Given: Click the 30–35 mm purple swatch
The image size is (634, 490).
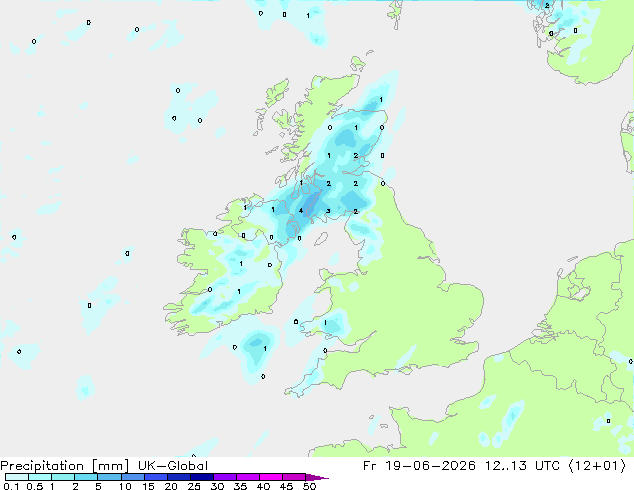Looking at the screenshot, I should pos(224,477).
